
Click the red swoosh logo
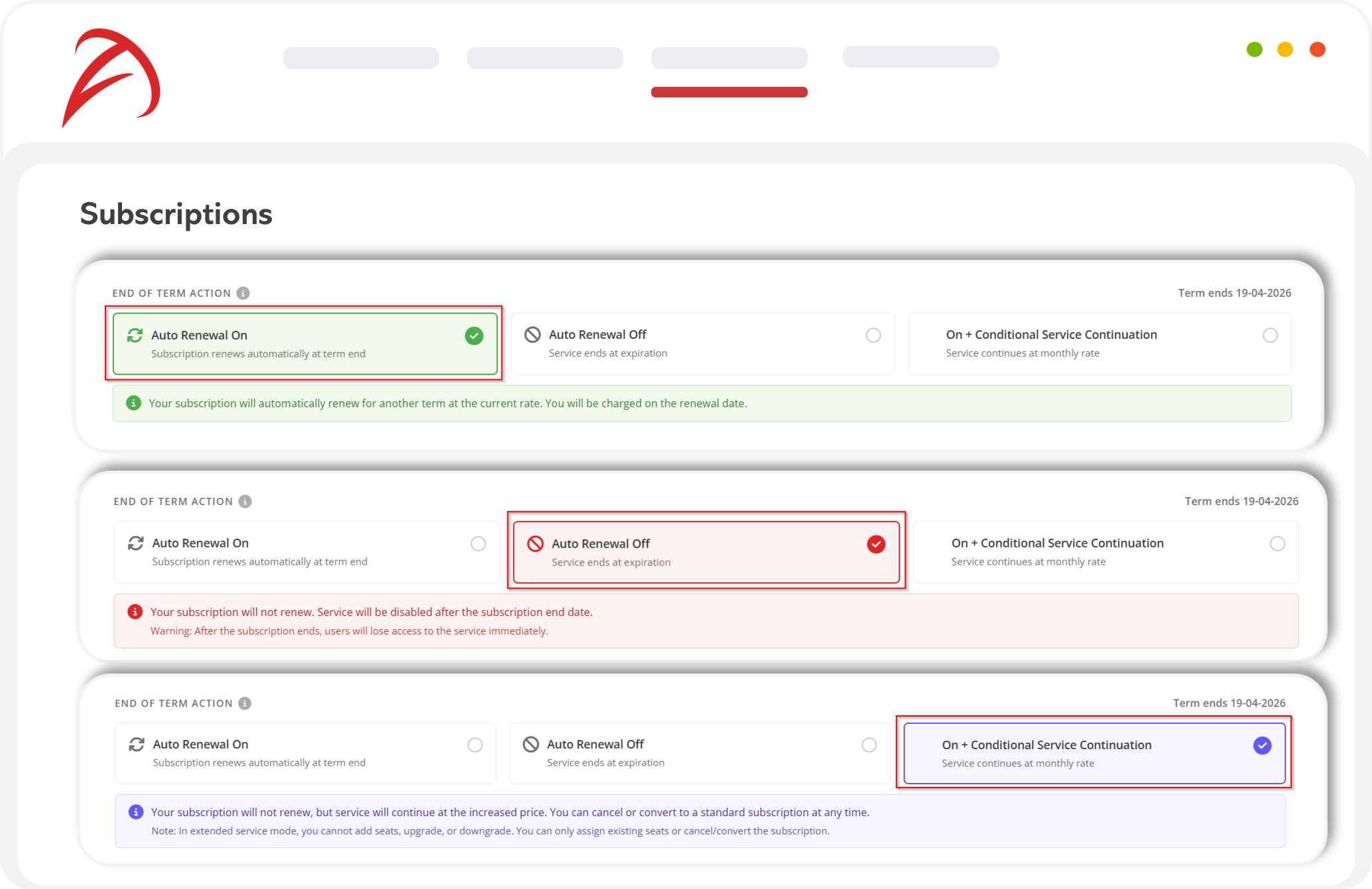[111, 78]
